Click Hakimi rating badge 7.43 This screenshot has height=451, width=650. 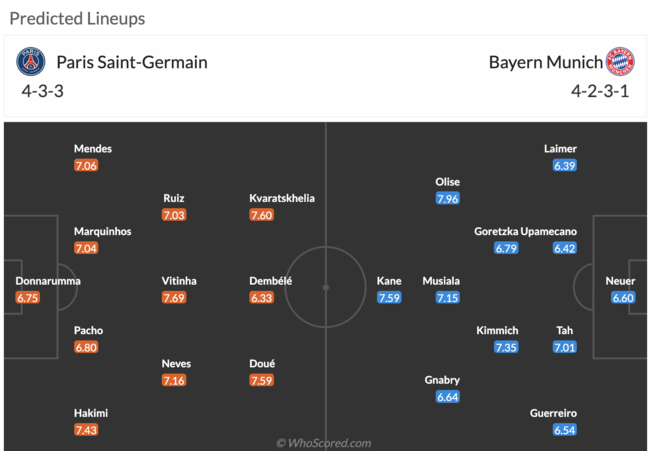coord(86,430)
